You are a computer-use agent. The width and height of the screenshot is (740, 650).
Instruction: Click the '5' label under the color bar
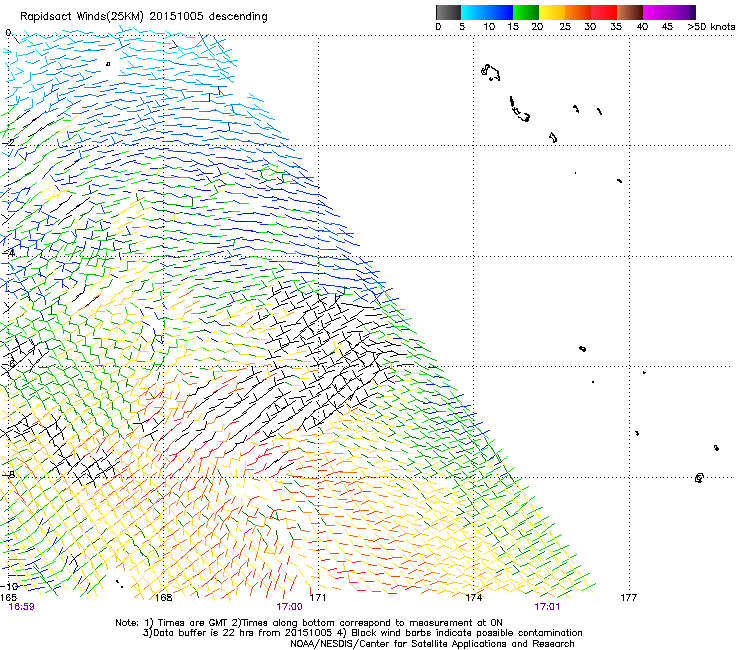click(462, 26)
